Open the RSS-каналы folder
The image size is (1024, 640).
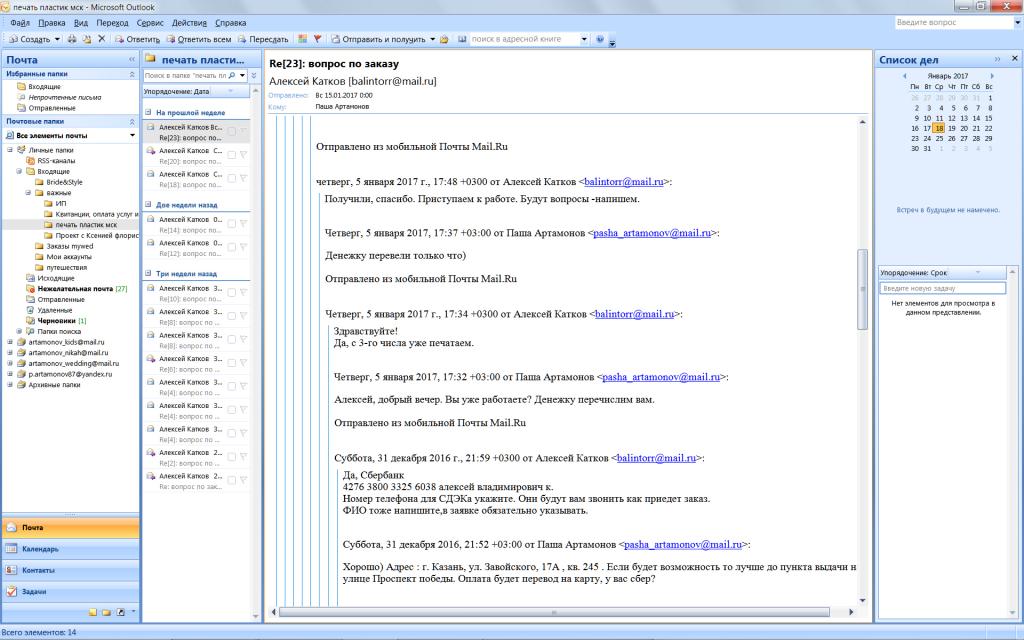tap(56, 161)
